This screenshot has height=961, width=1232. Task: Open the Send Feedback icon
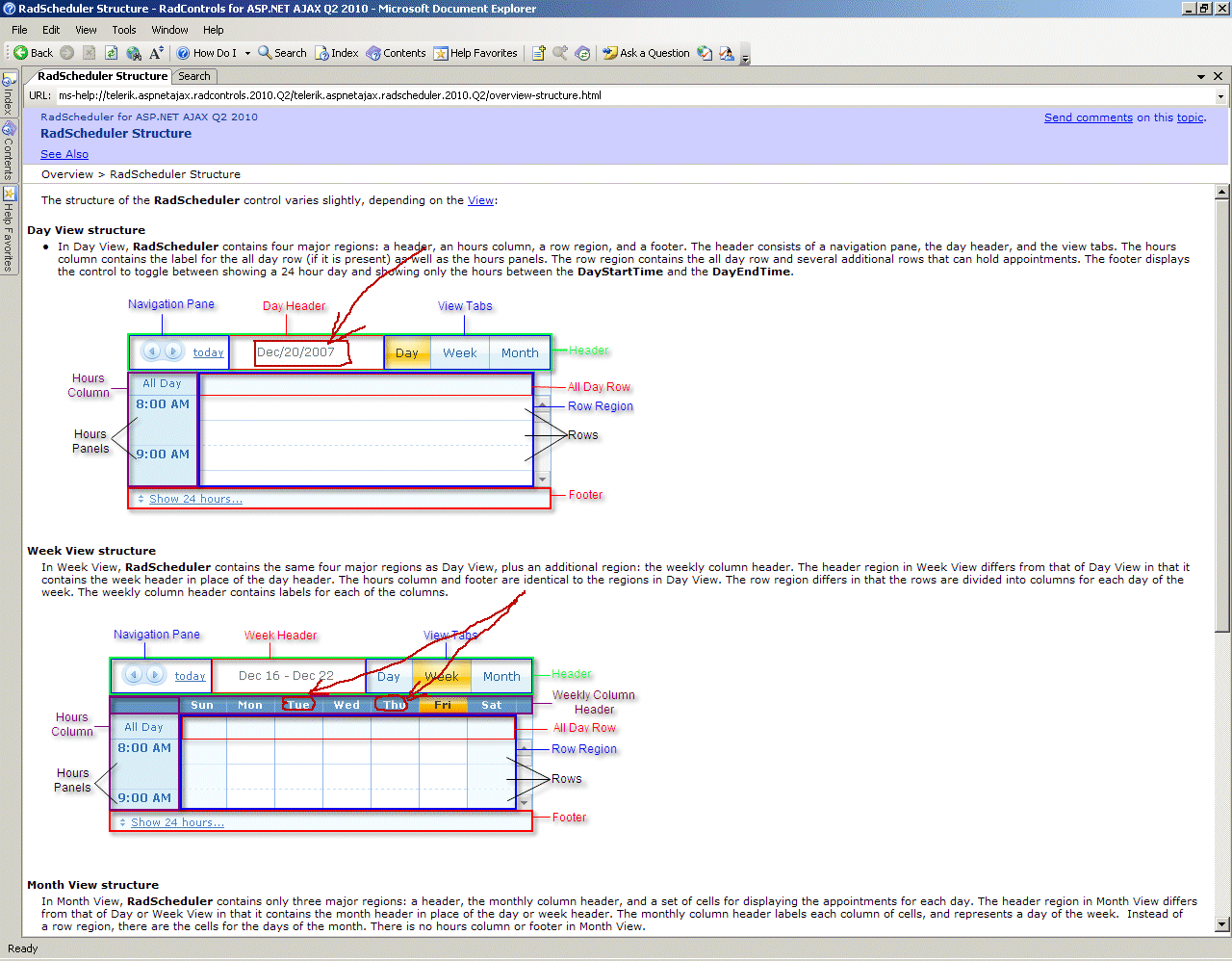tap(727, 53)
